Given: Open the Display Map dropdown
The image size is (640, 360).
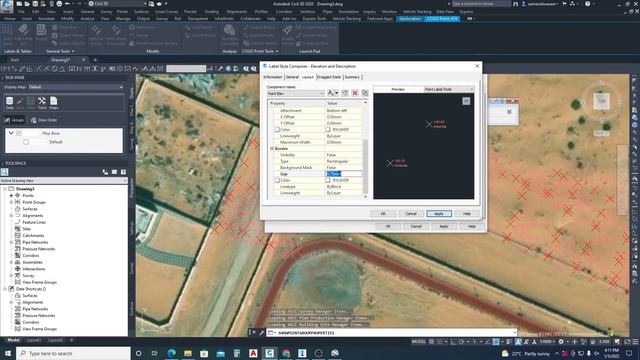Looking at the screenshot, I should [76, 87].
